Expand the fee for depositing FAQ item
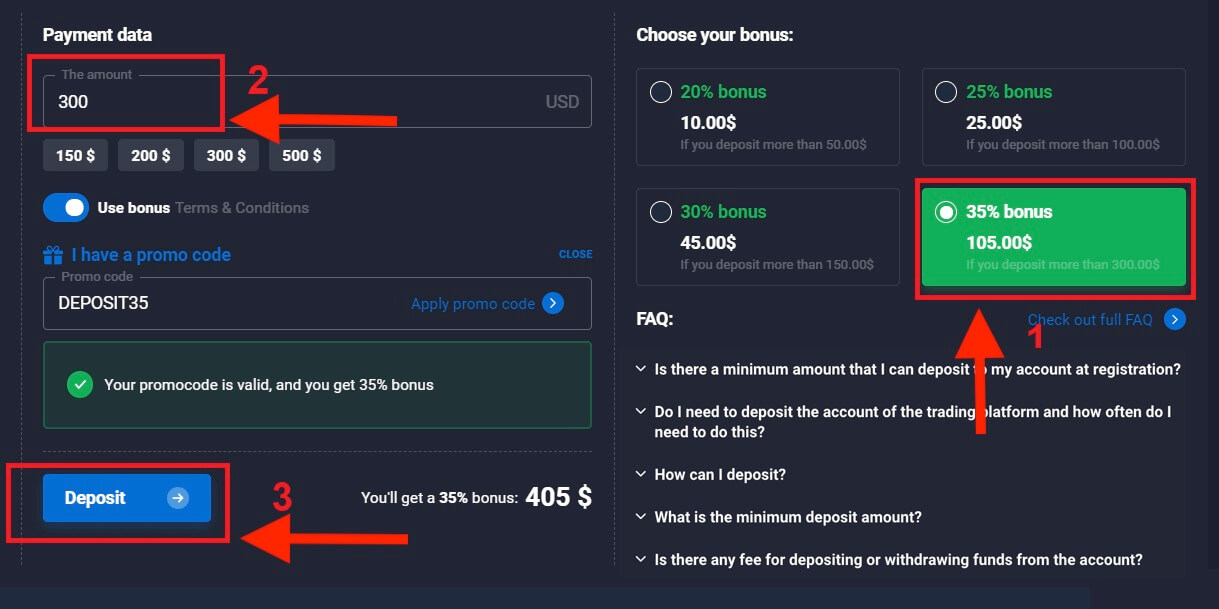1219x609 pixels. tap(897, 560)
